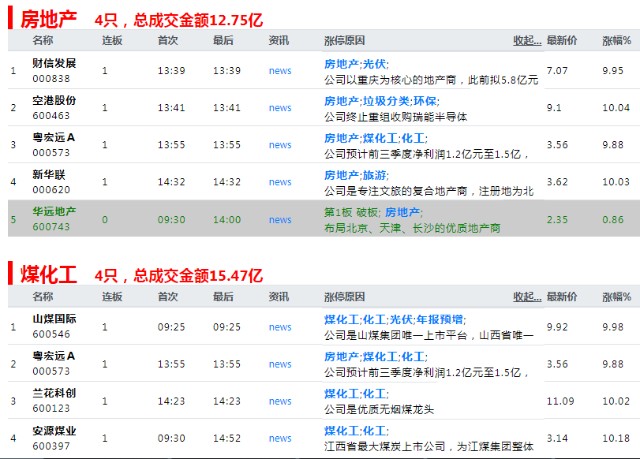Click first limit time 14:23 for 兰花科创

(x=171, y=401)
